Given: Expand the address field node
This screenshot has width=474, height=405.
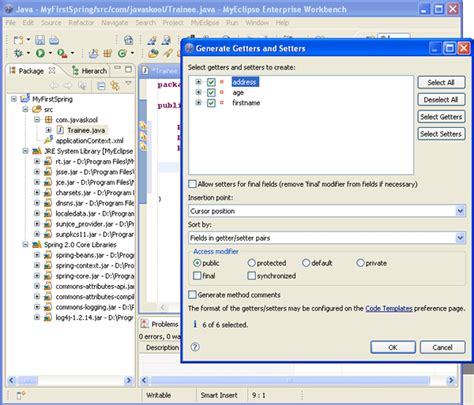Looking at the screenshot, I should (x=198, y=82).
